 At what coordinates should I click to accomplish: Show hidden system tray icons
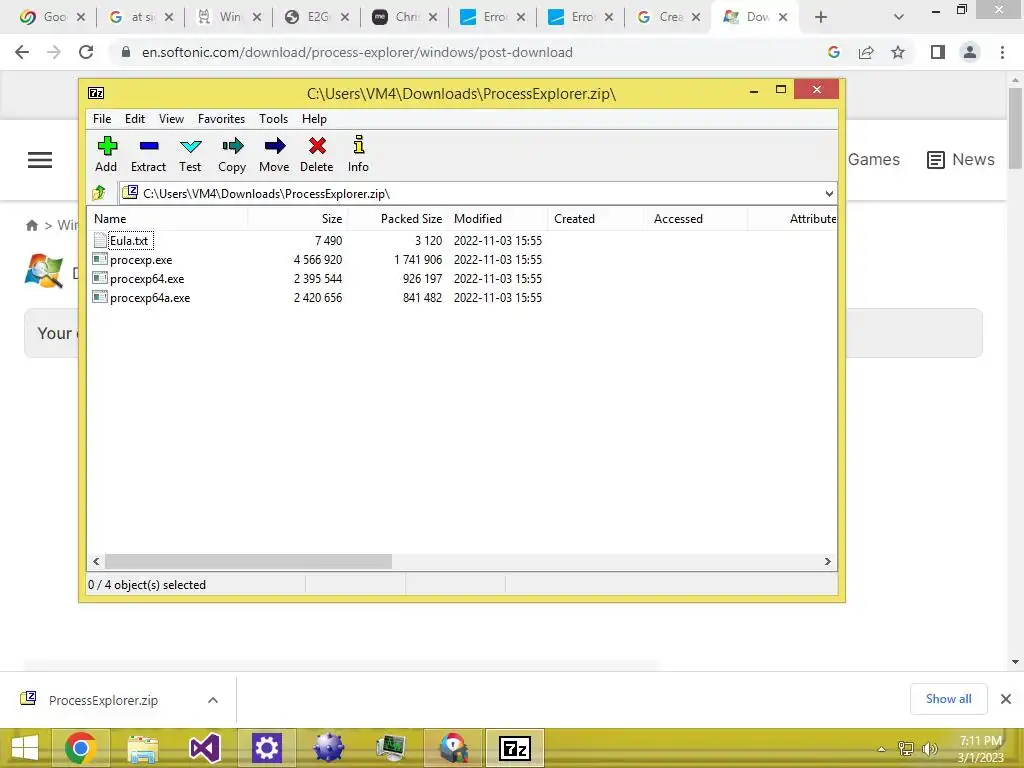pyautogui.click(x=881, y=749)
